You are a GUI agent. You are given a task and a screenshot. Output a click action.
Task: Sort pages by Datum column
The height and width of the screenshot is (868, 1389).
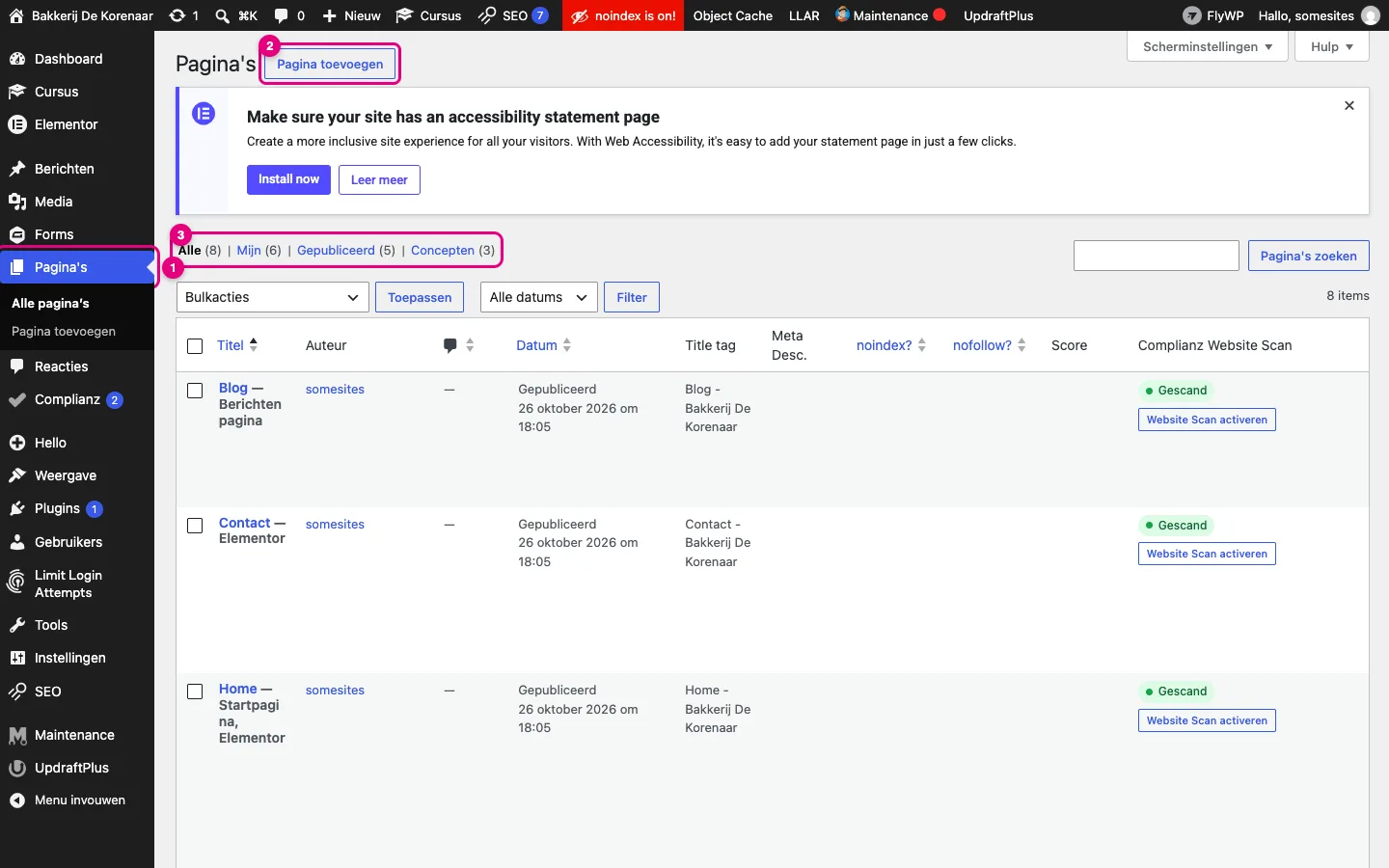tap(544, 345)
